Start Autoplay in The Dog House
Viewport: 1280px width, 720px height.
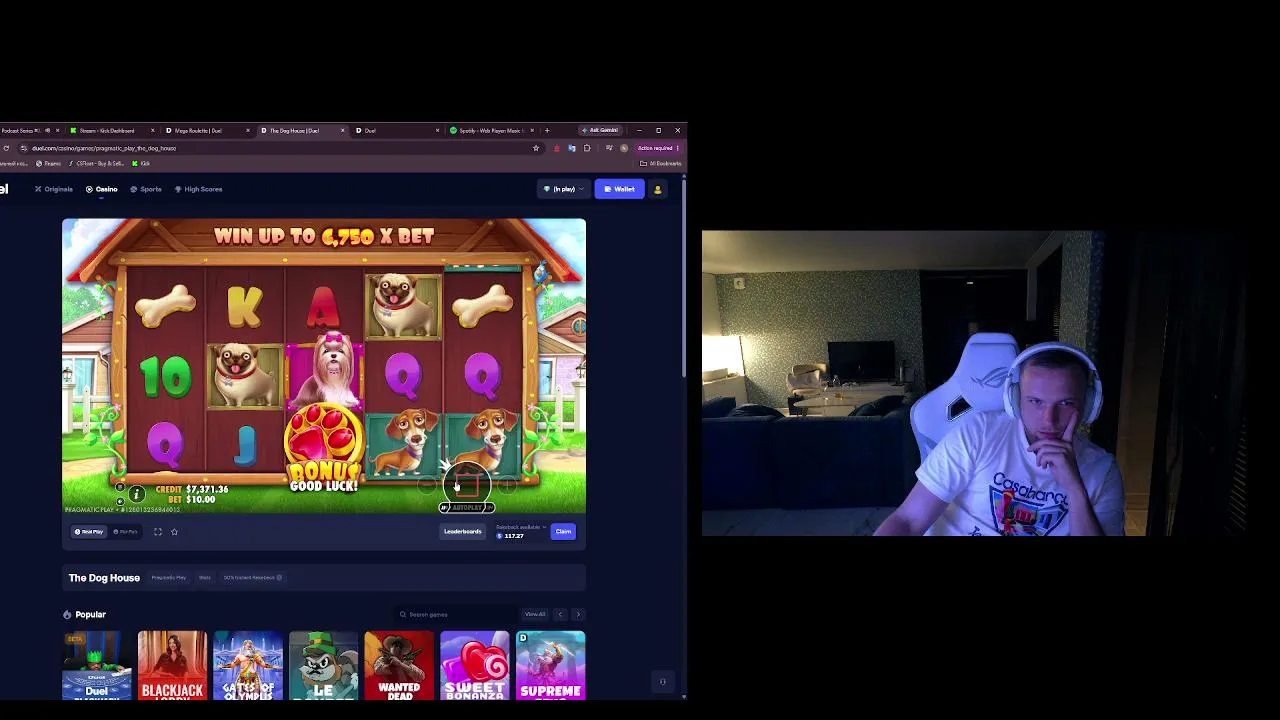click(x=467, y=508)
